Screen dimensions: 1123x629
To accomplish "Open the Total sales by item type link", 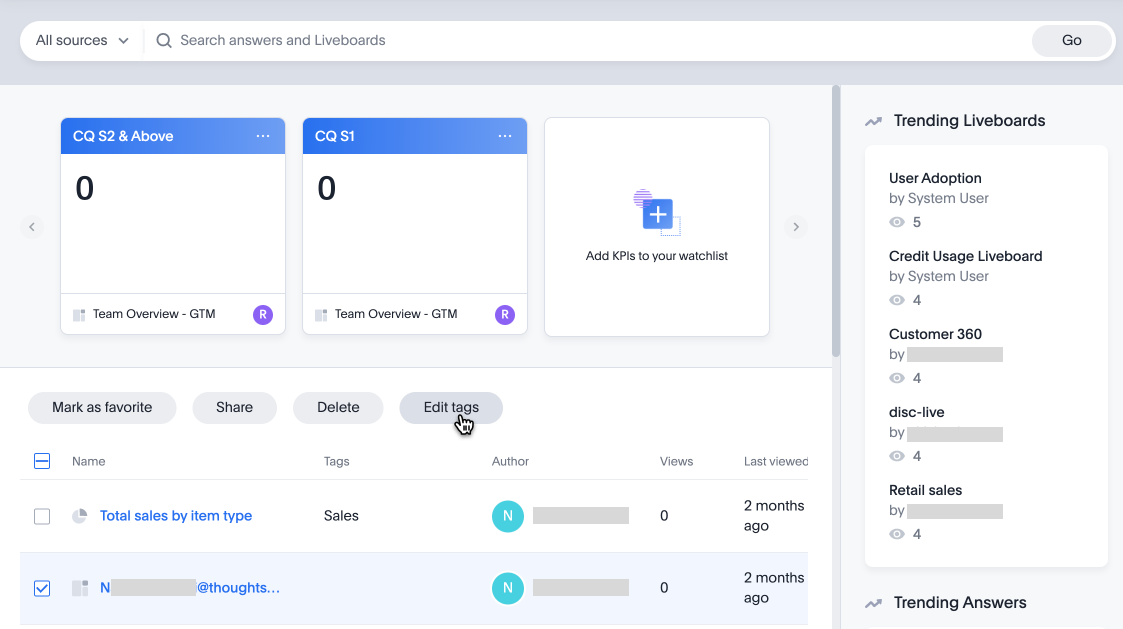I will (176, 516).
